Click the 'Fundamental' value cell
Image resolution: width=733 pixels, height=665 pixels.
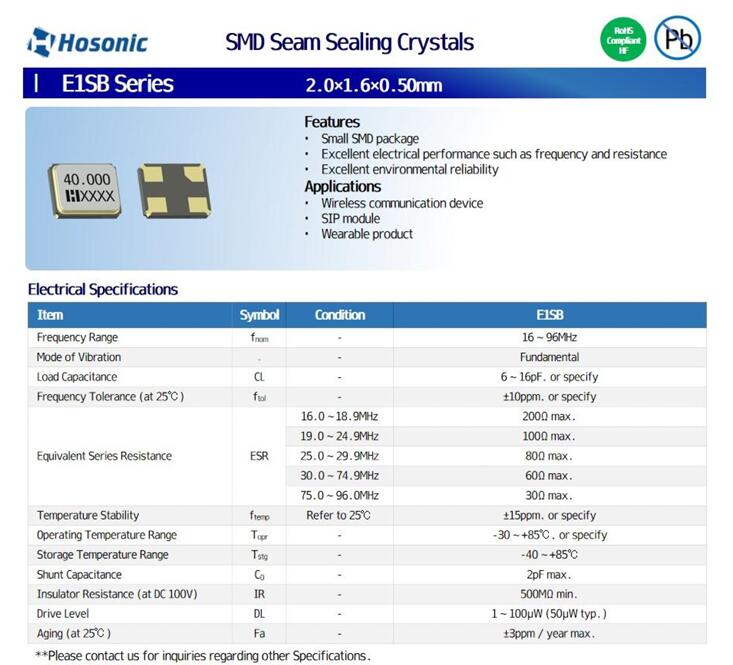[549, 357]
